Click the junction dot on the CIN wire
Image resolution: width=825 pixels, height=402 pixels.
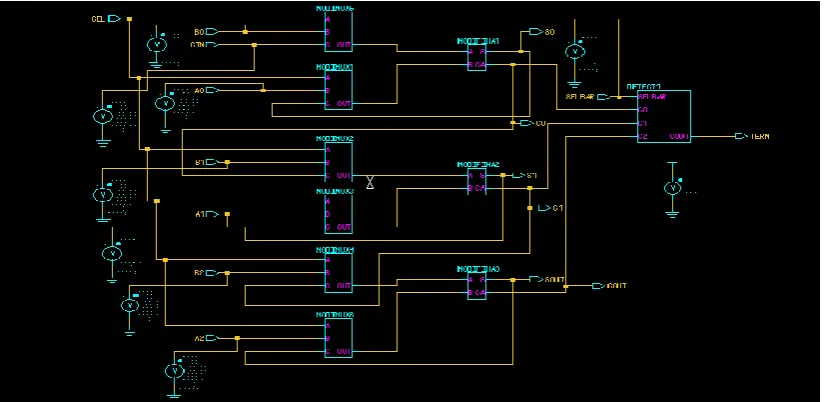pyautogui.click(x=254, y=45)
